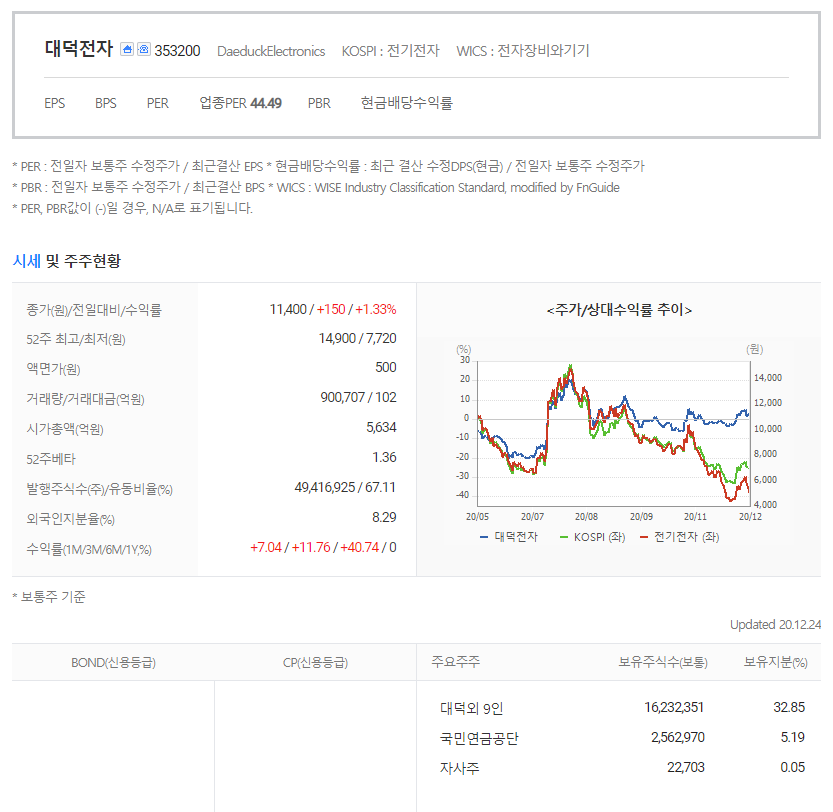The height and width of the screenshot is (812, 833).
Task: Click the shareholder 대덕외 9인
Action: [471, 708]
